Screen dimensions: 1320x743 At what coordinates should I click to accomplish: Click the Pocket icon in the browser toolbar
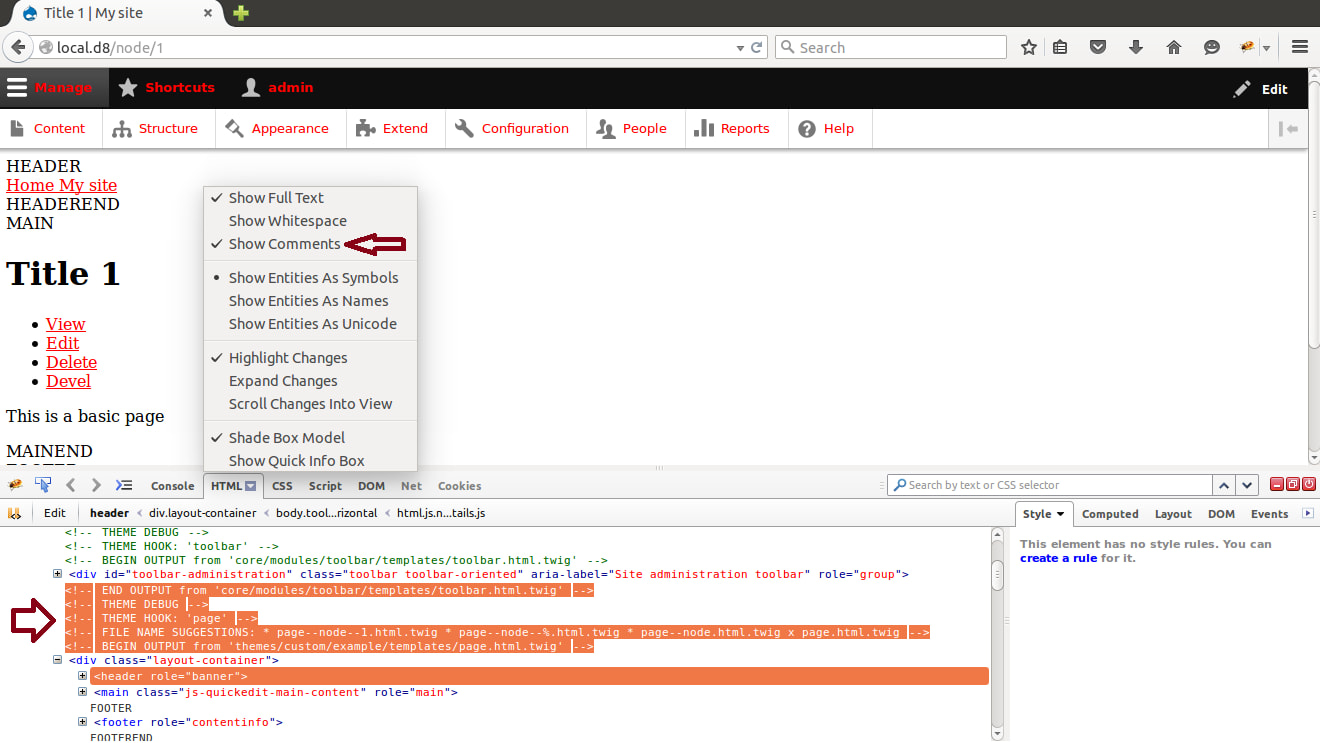pos(1098,47)
